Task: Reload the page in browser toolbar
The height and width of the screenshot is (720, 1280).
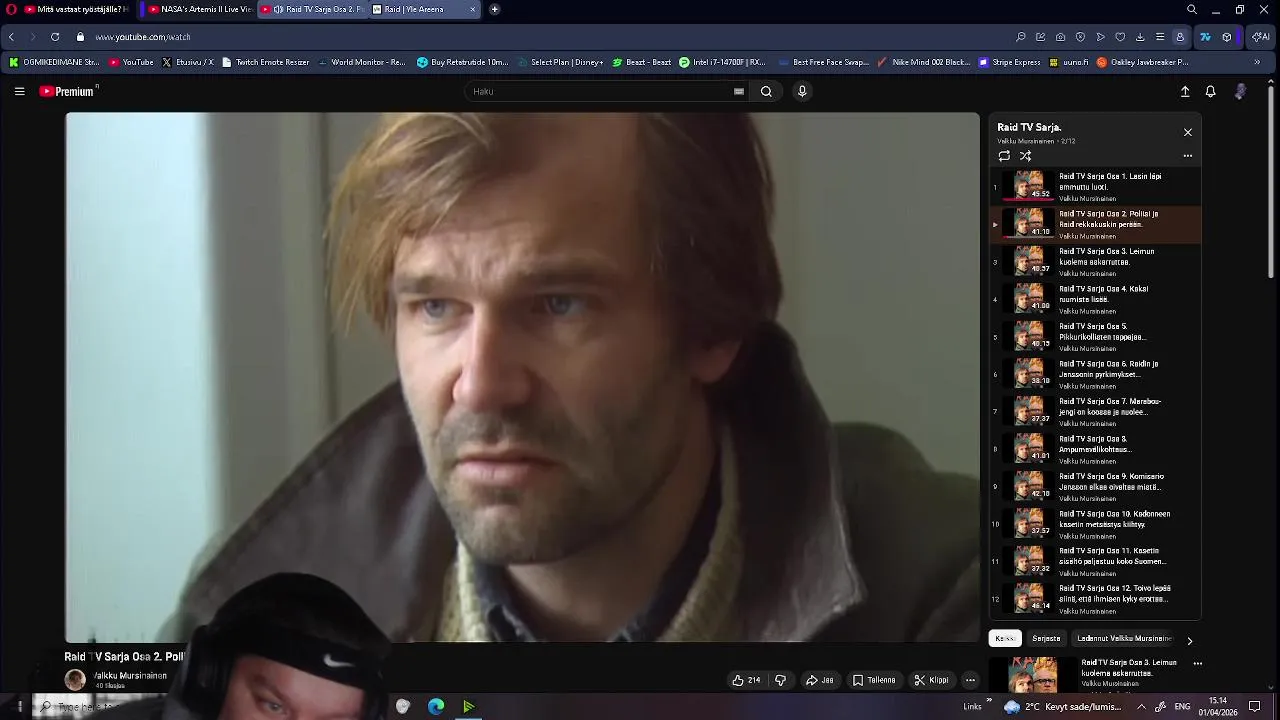Action: 55,37
